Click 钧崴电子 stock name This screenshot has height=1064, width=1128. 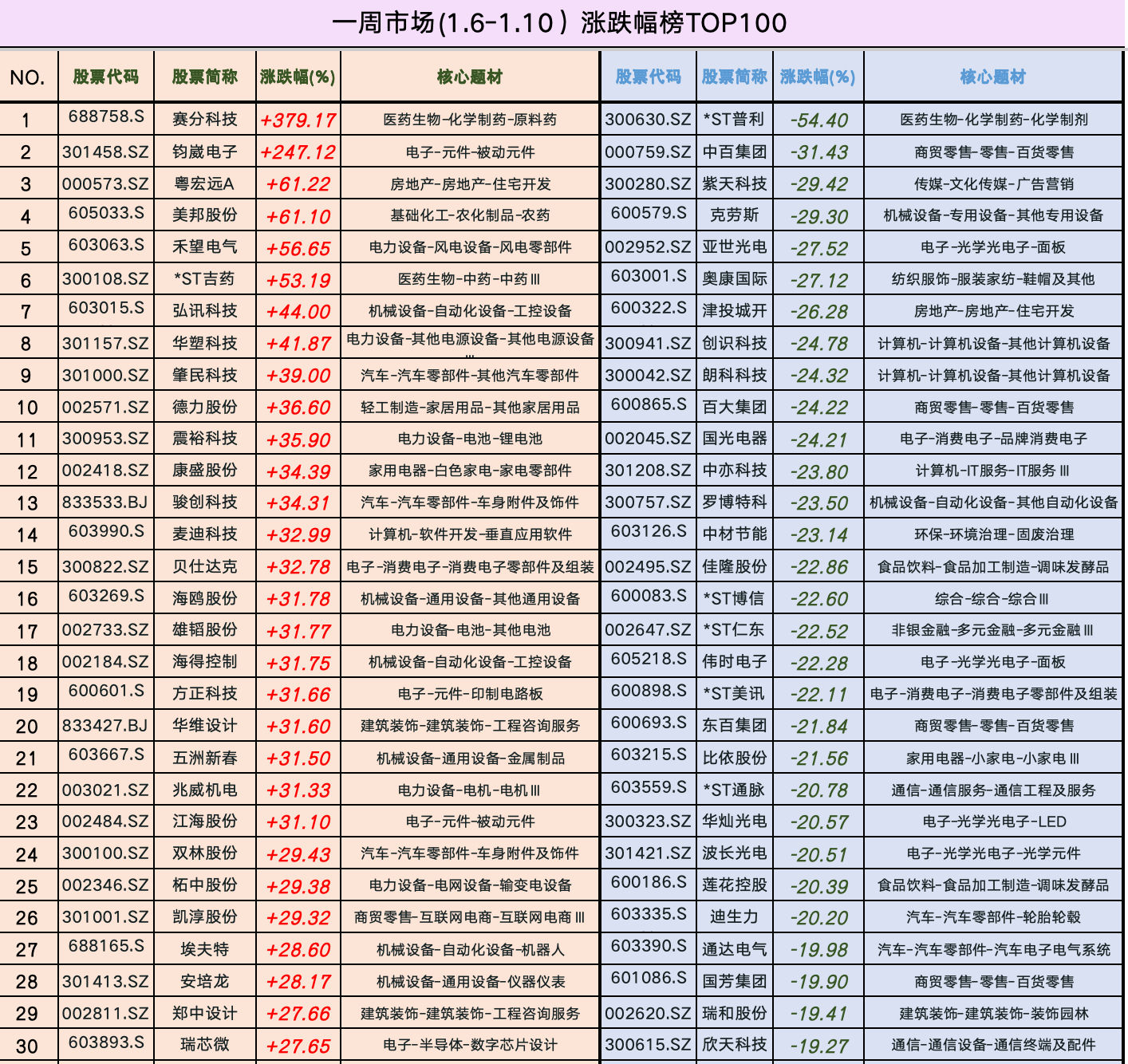tap(205, 152)
